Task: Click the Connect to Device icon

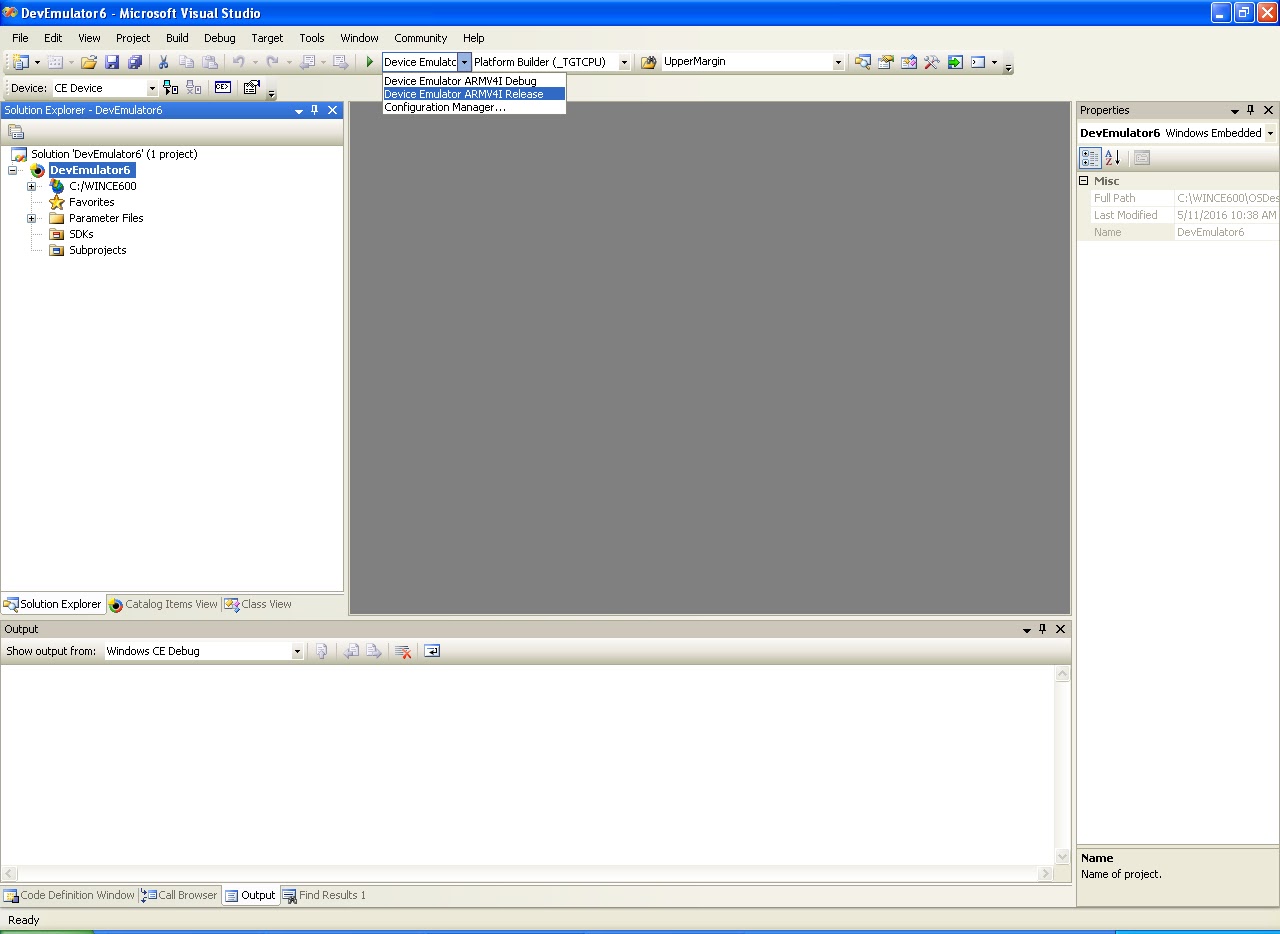Action: point(171,88)
